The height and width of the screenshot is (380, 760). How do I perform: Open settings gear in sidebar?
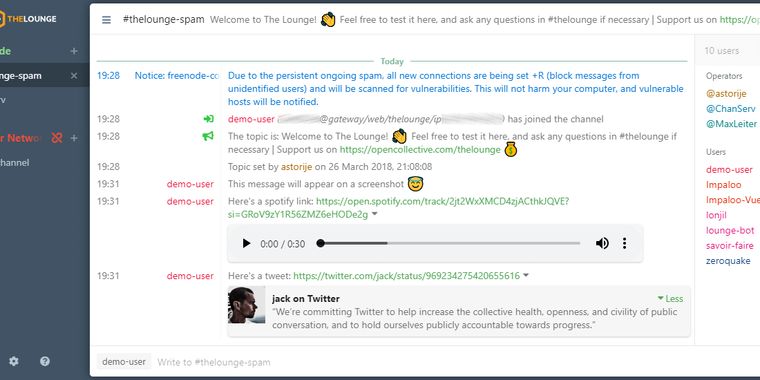pyautogui.click(x=14, y=361)
